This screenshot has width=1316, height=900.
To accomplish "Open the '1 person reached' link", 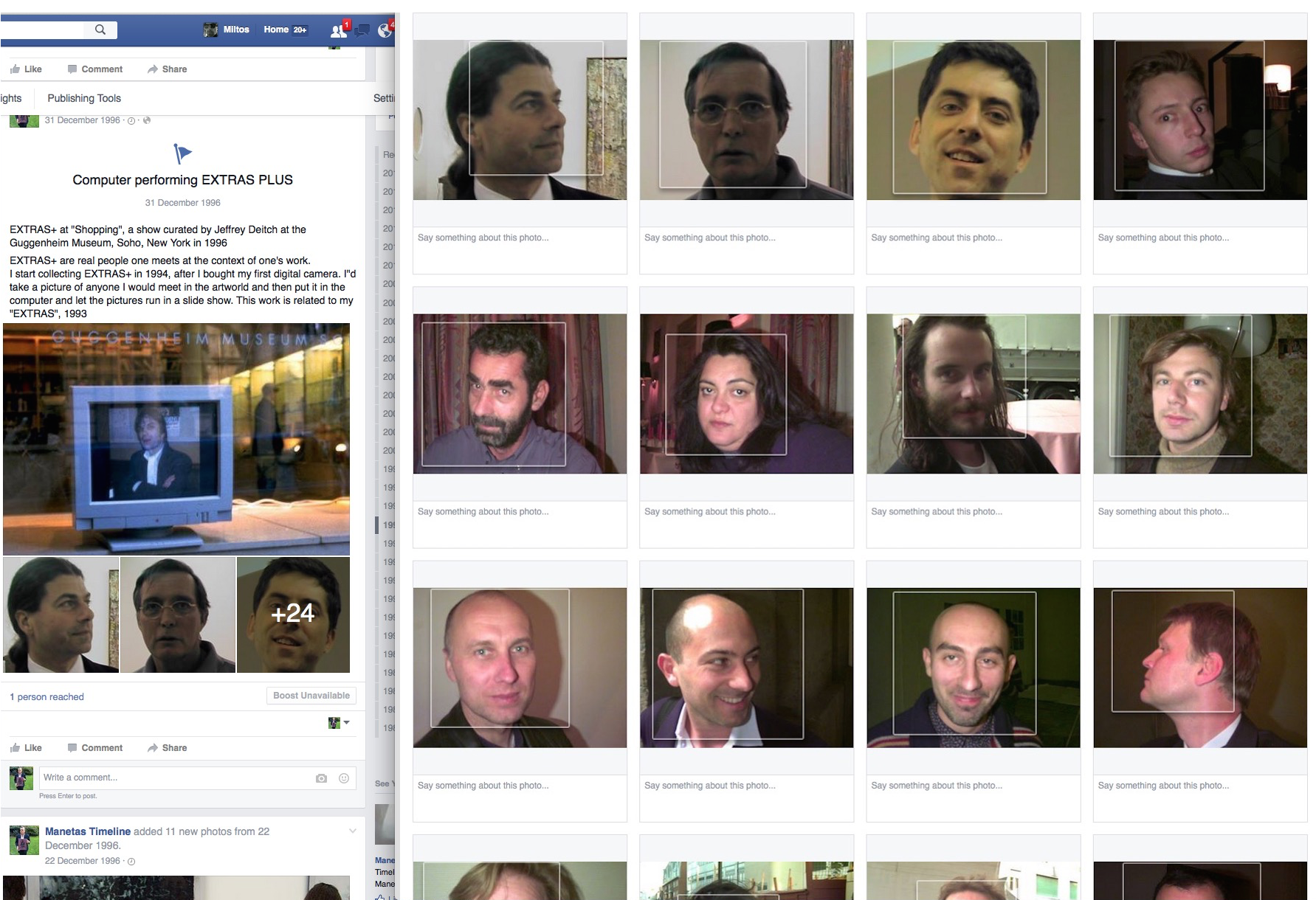I will pyautogui.click(x=46, y=697).
